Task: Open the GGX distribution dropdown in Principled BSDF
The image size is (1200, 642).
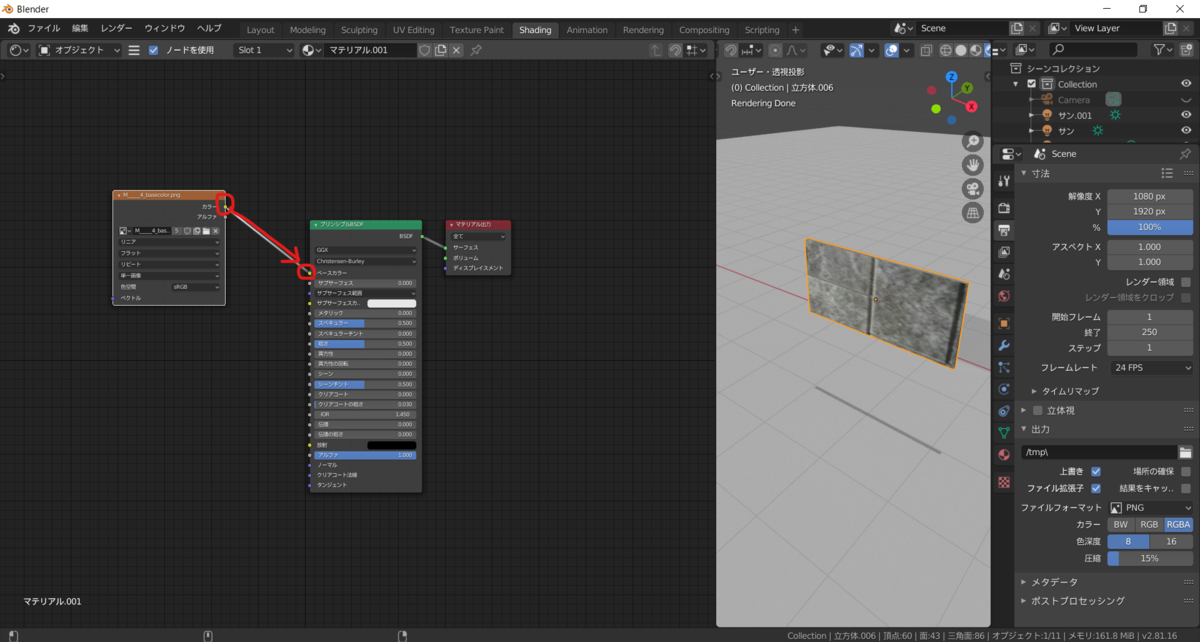Action: coord(366,250)
